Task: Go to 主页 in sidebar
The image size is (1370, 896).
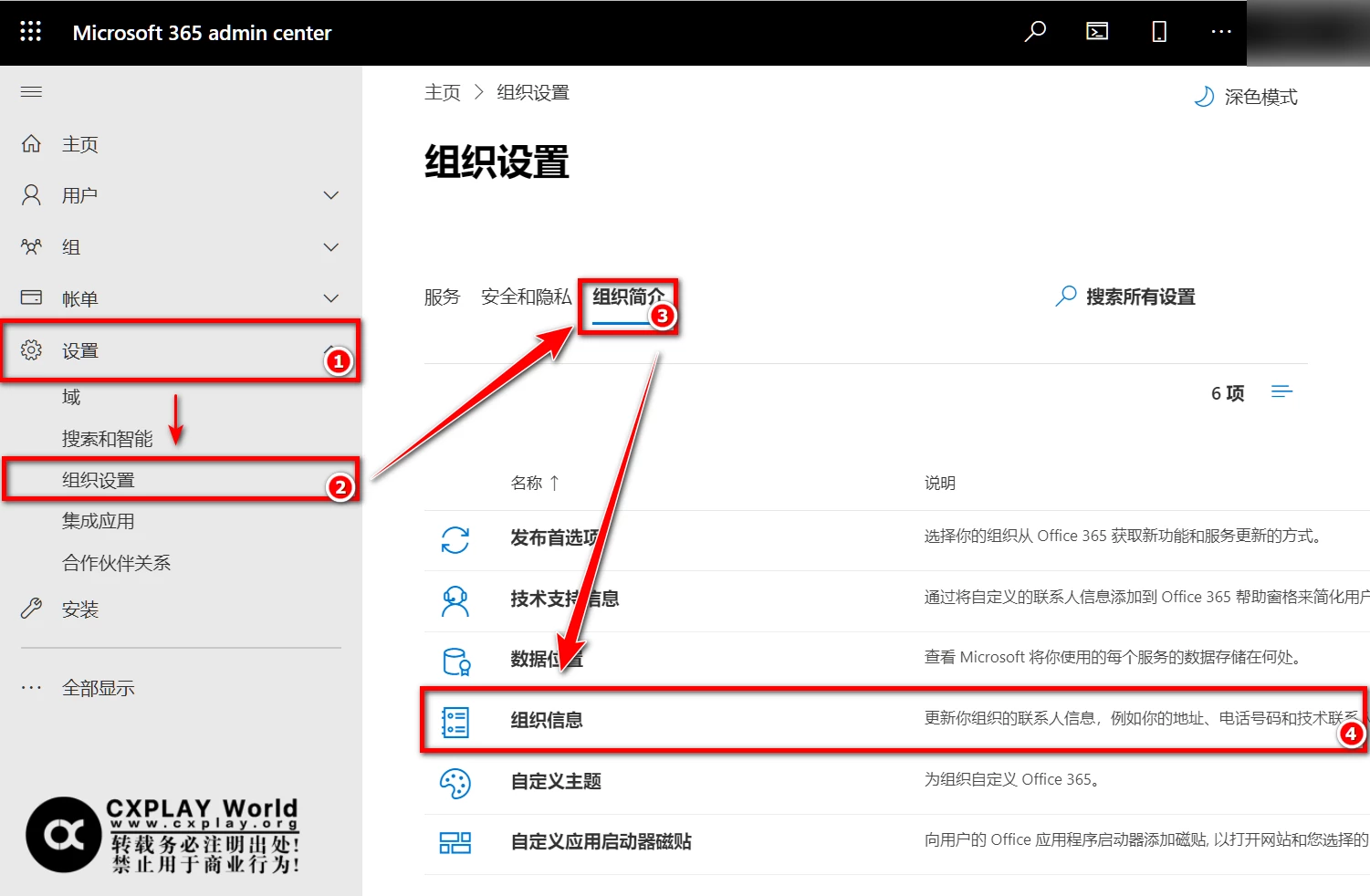Action: click(79, 144)
